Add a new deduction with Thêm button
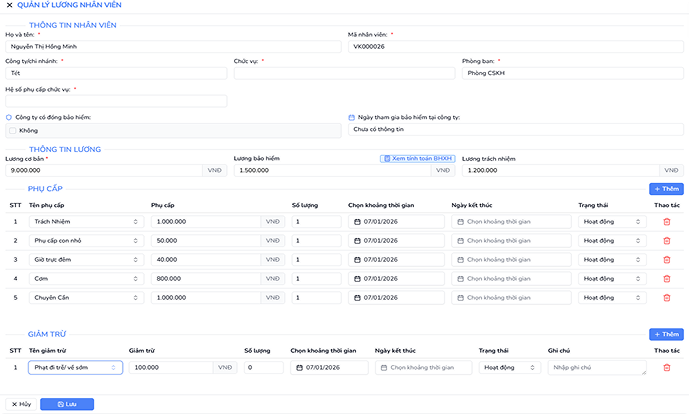689x414 pixels. click(666, 334)
